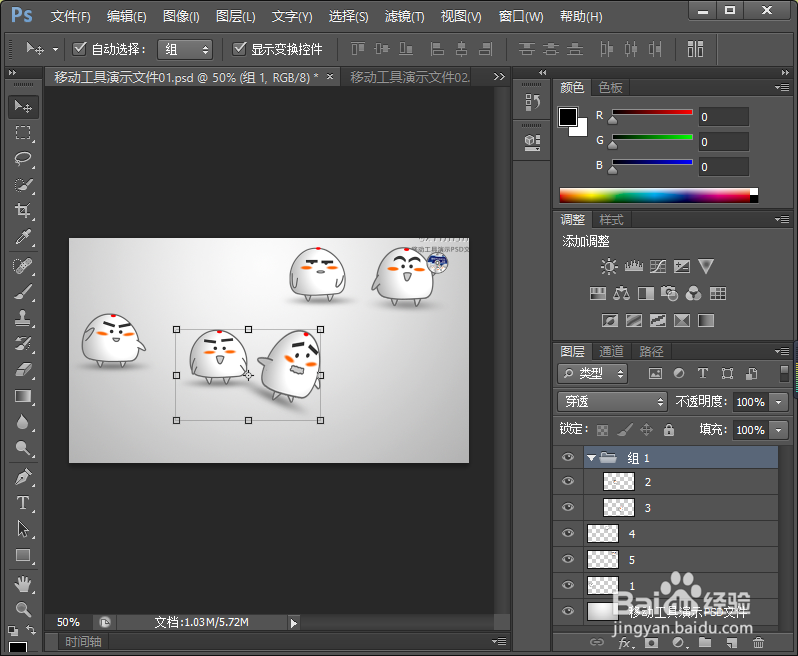
Task: Add Brightness/Contrast adjustment
Action: click(609, 266)
